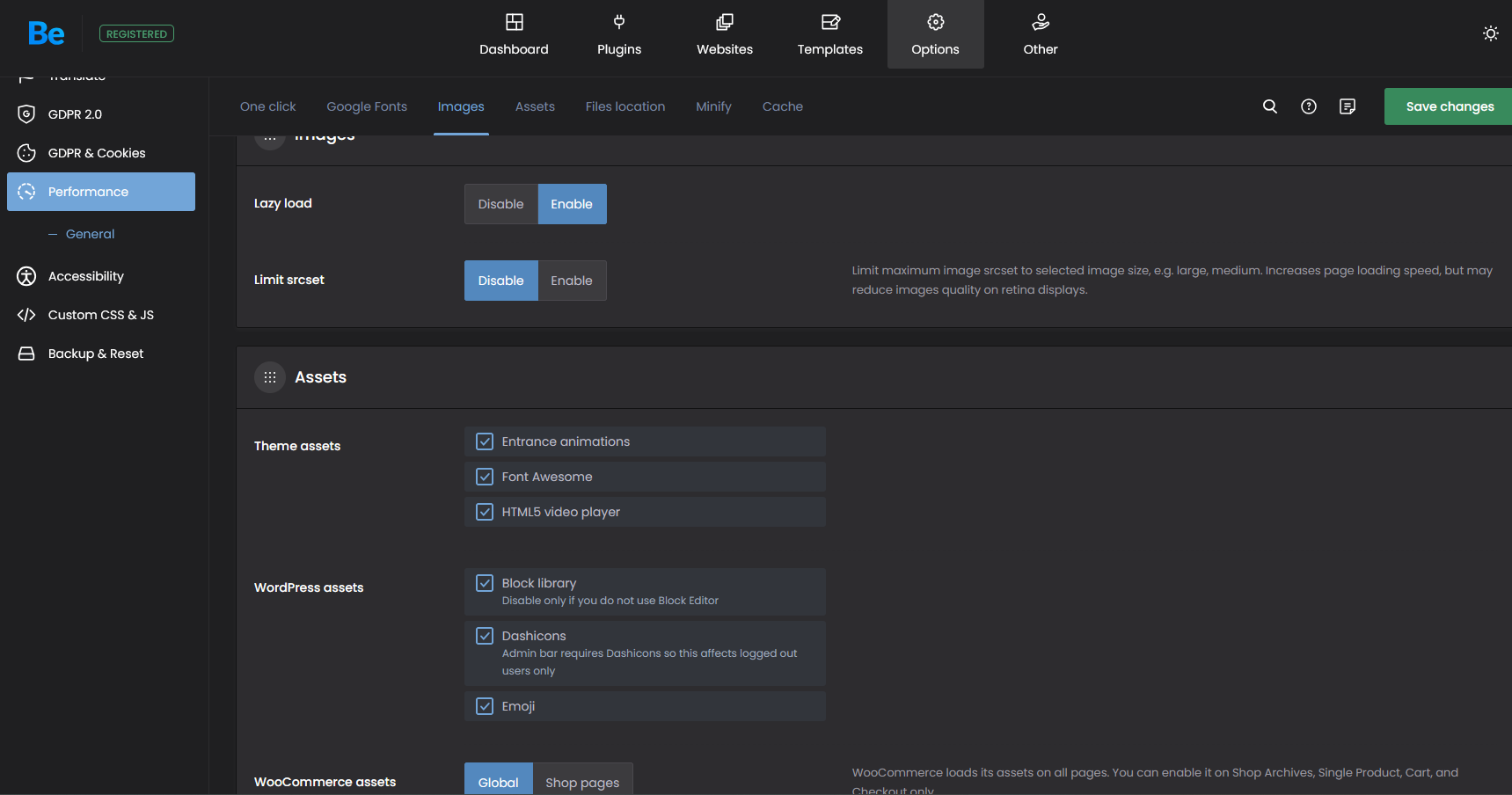Open Dashboard from the top navigation
The height and width of the screenshot is (795, 1512).
(514, 34)
